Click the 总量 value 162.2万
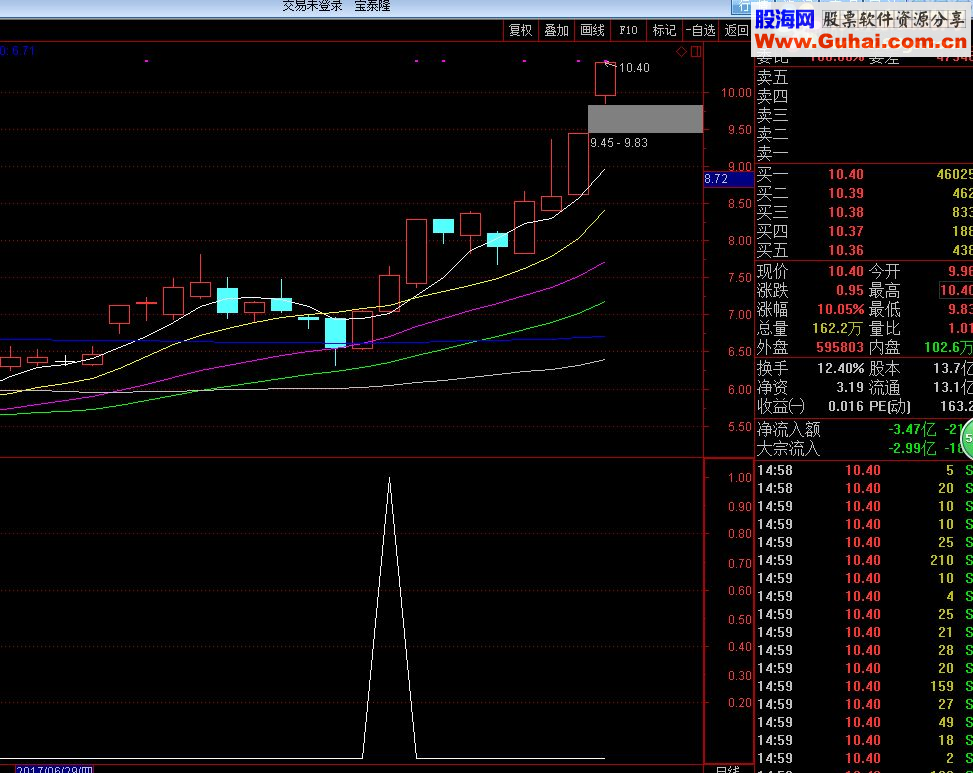973x773 pixels. (838, 328)
